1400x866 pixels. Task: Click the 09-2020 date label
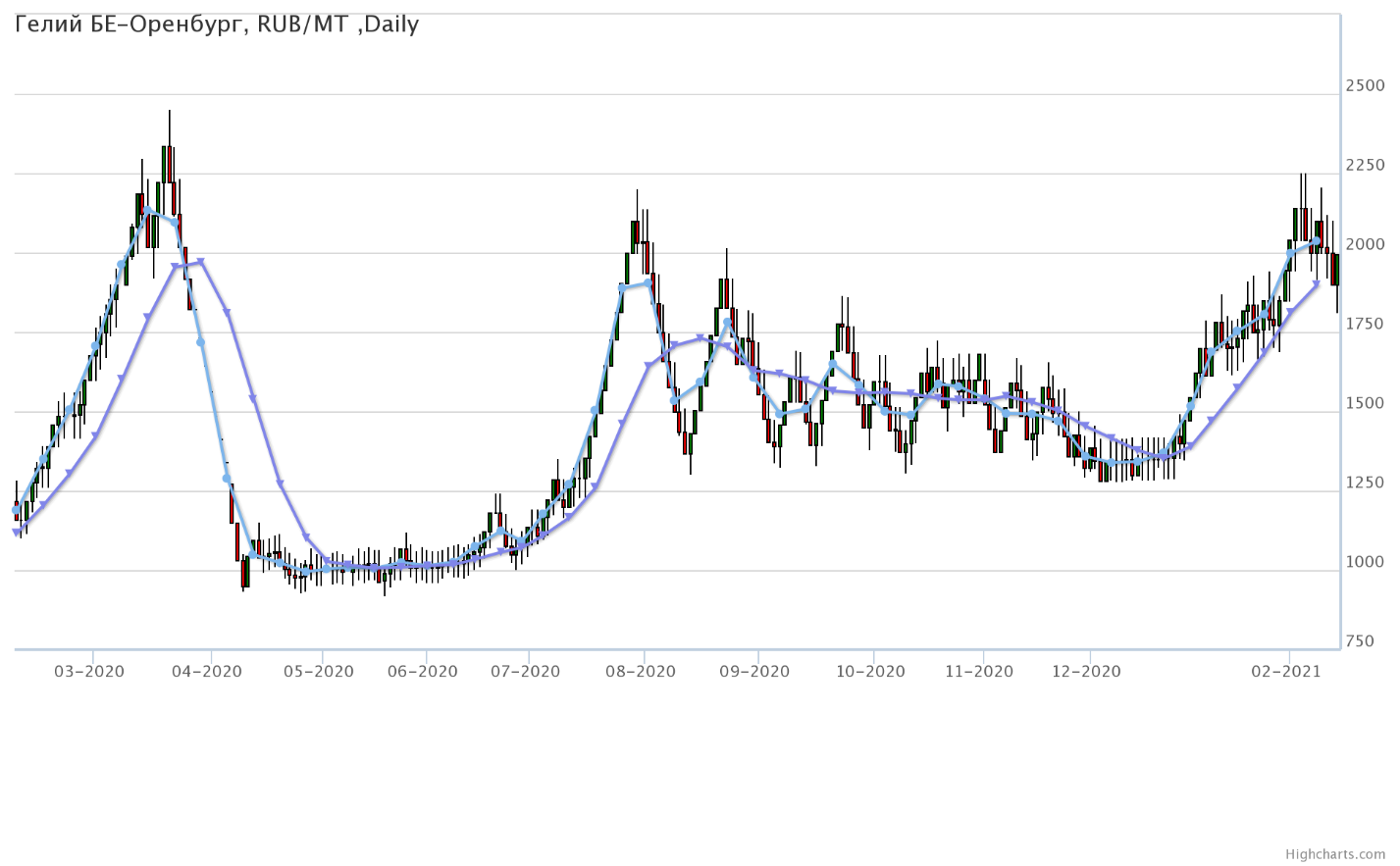(x=753, y=672)
